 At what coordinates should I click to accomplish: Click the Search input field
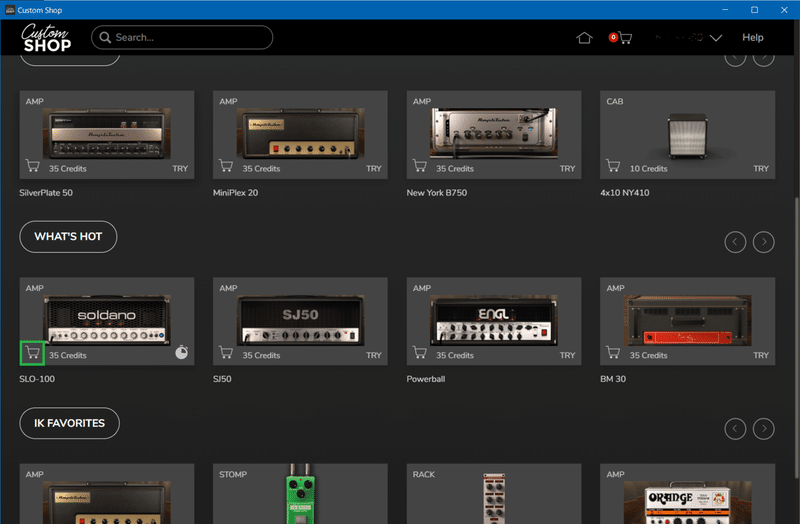pos(182,37)
